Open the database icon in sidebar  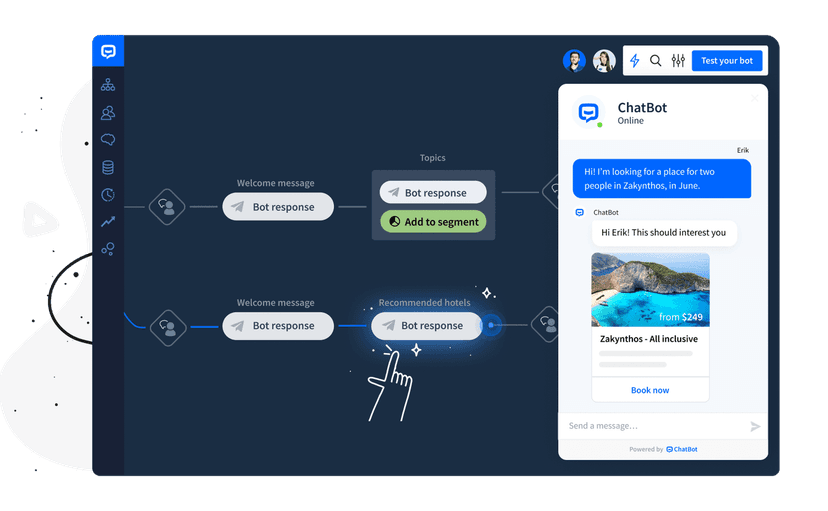click(x=108, y=168)
